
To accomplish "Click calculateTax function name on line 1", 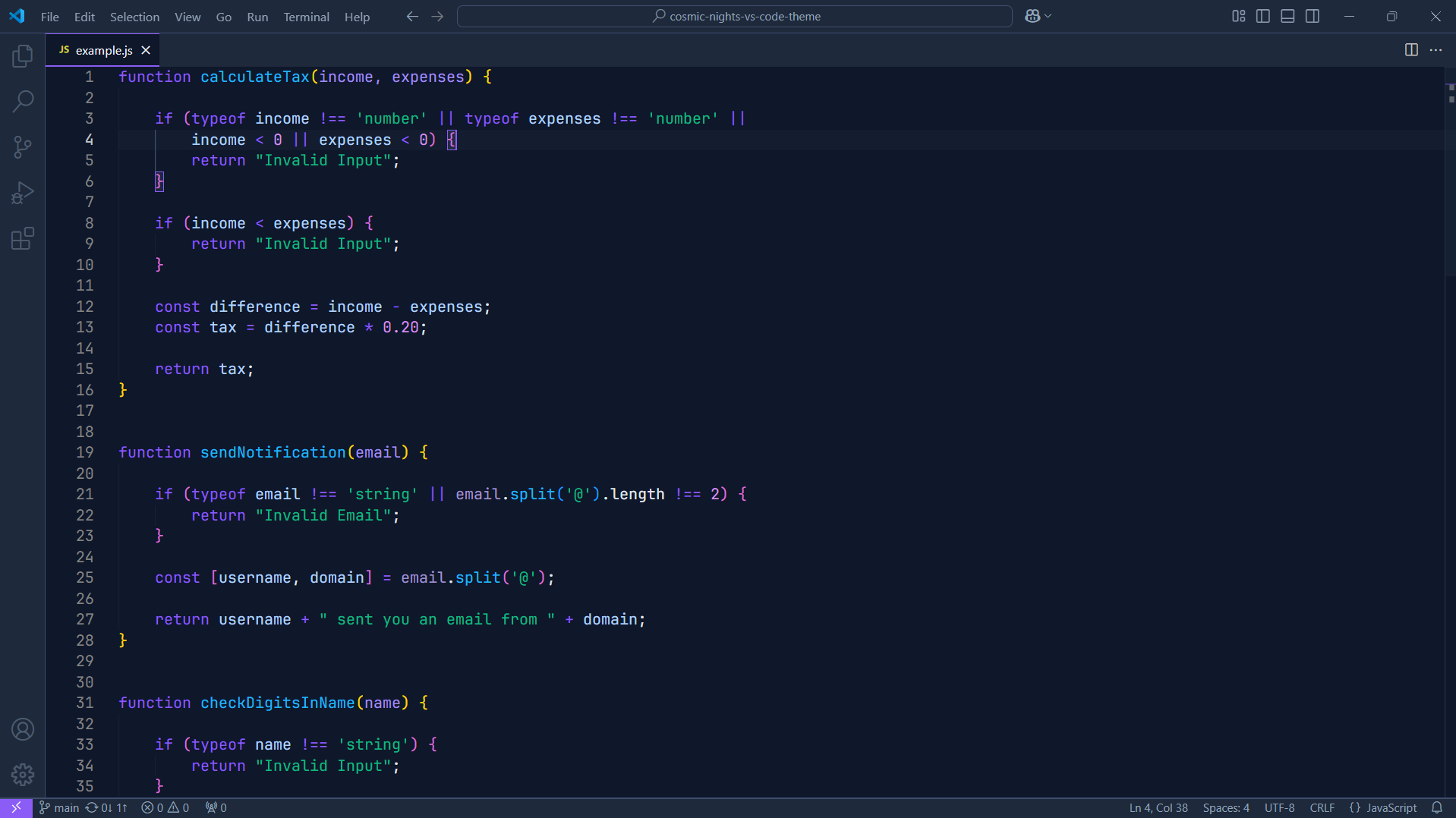I will tap(255, 77).
